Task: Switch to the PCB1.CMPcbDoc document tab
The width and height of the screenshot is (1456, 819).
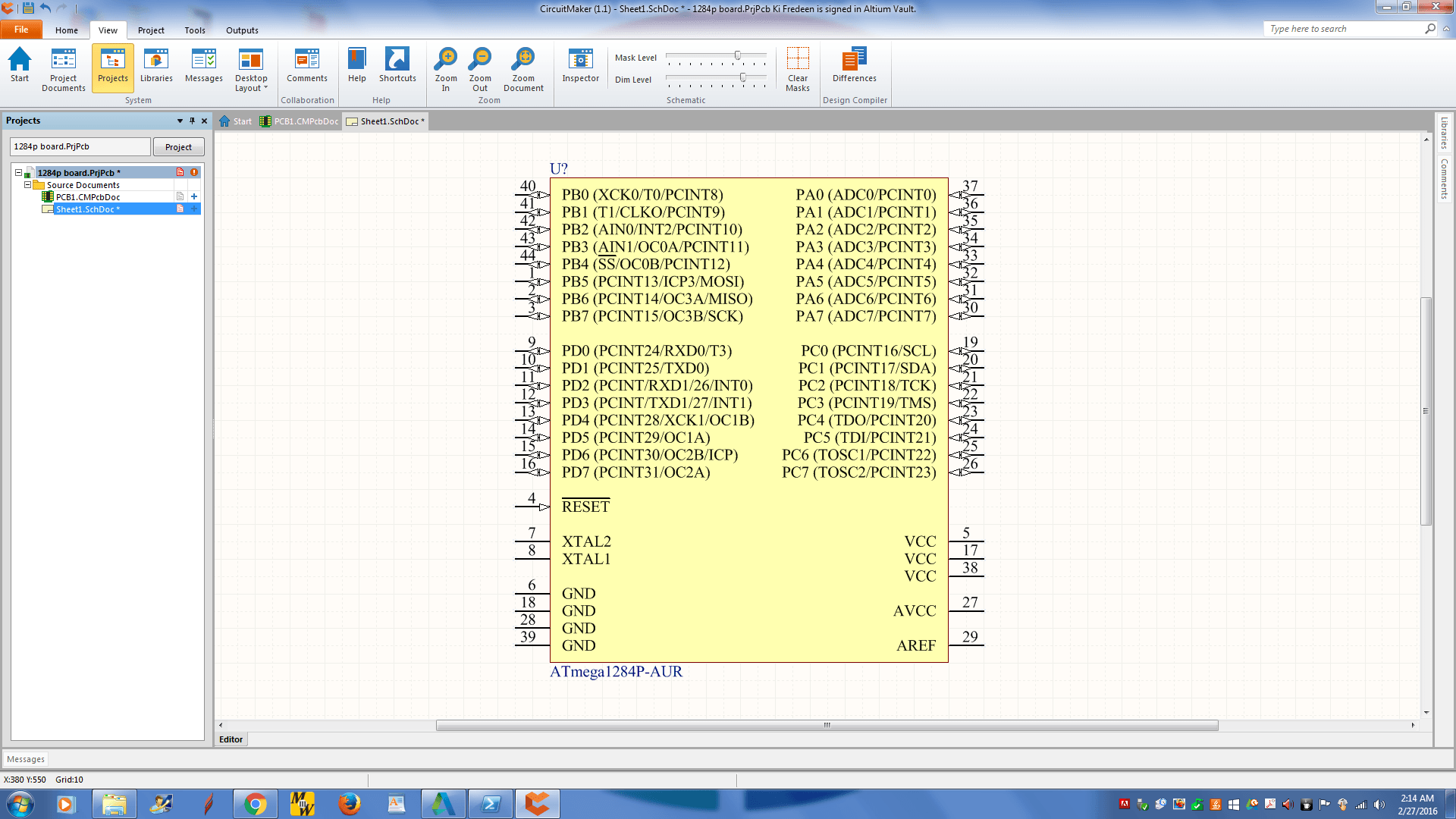Action: (299, 121)
